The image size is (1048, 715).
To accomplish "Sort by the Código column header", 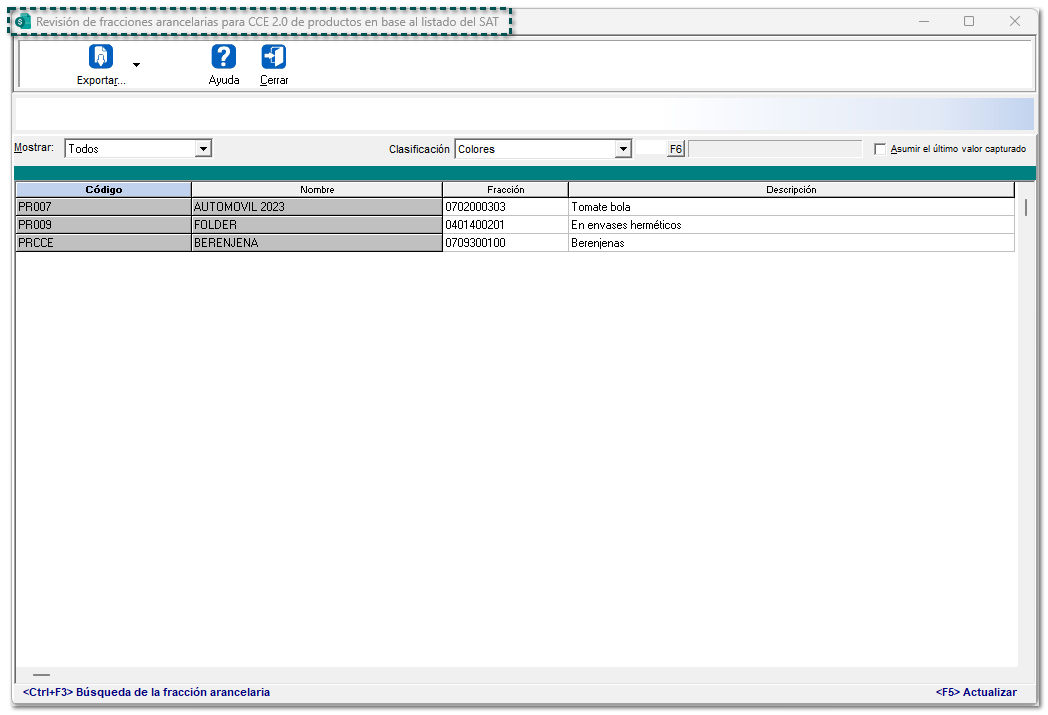I will click(103, 189).
